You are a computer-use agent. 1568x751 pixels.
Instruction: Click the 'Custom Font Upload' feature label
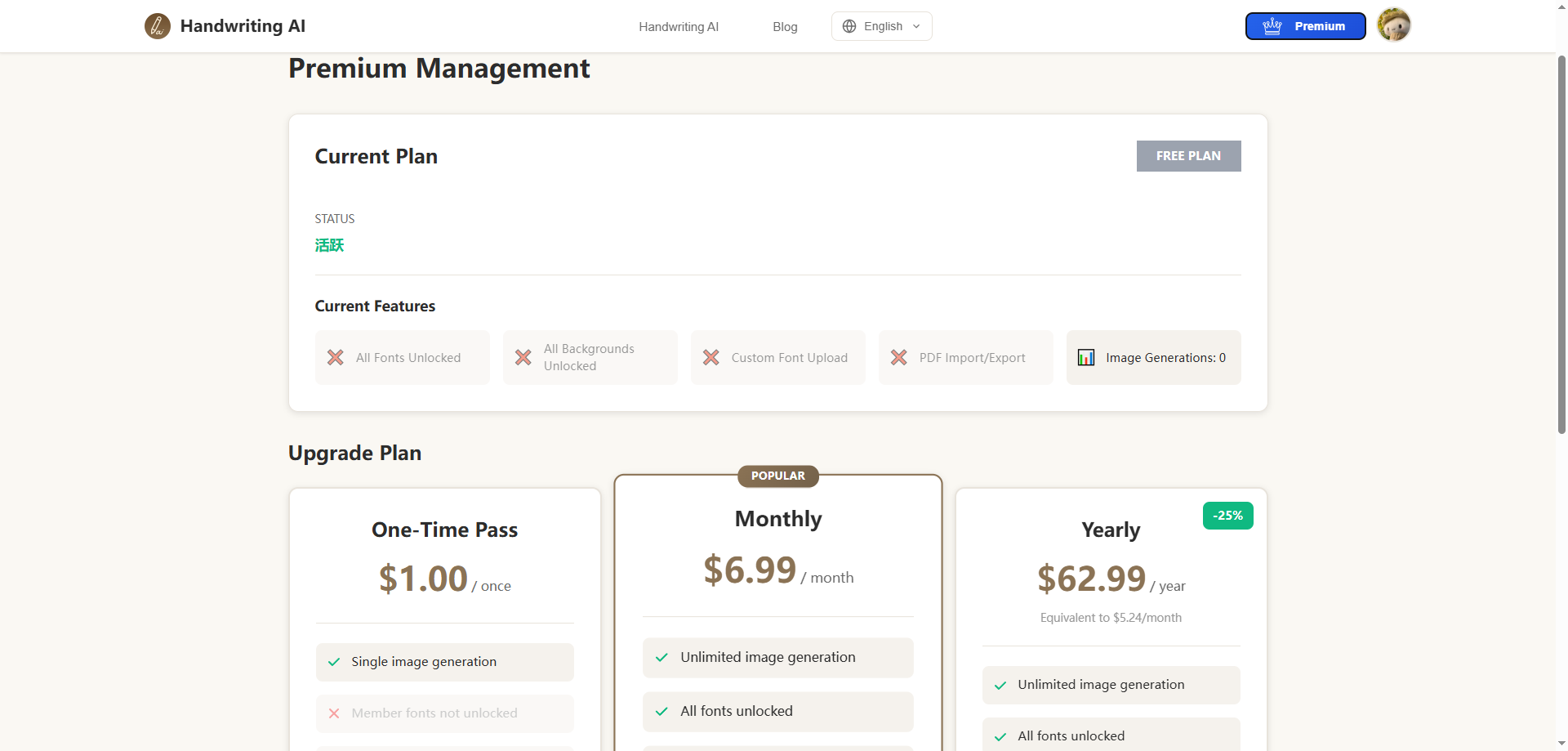(790, 358)
